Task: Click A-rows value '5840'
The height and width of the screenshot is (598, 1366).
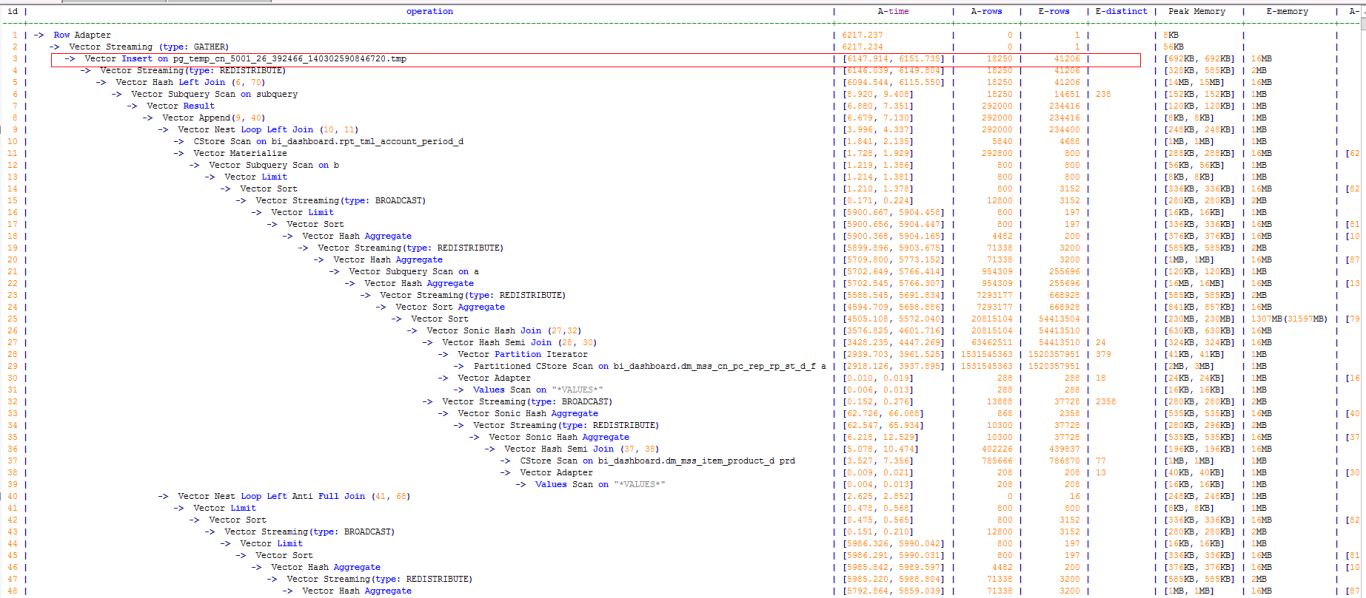Action: point(1002,142)
